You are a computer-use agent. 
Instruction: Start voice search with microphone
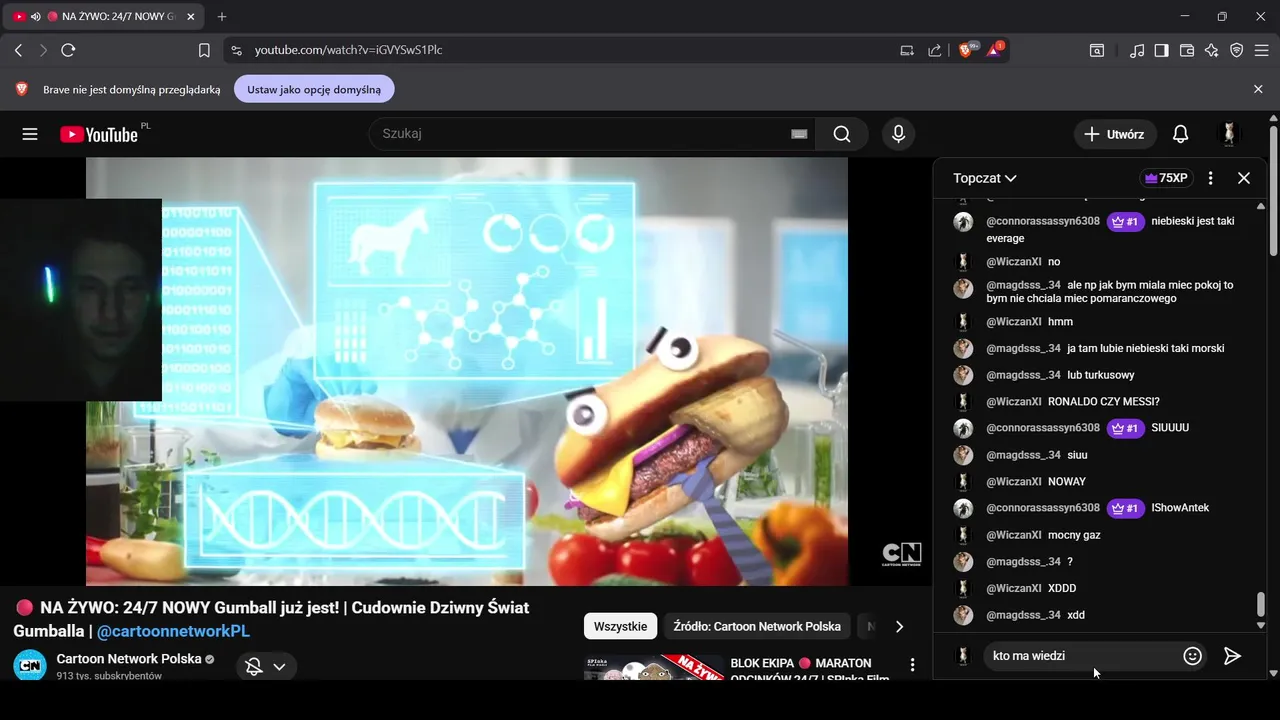(898, 134)
